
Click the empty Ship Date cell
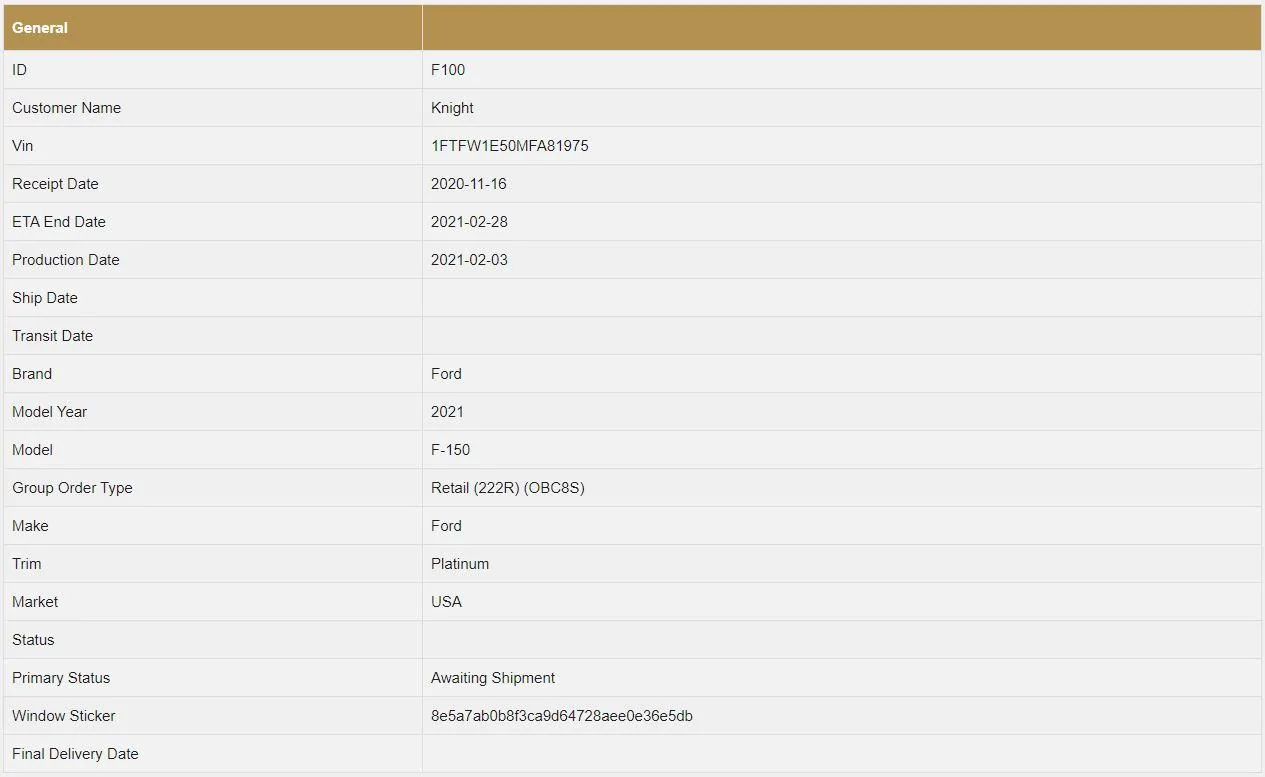[840, 298]
